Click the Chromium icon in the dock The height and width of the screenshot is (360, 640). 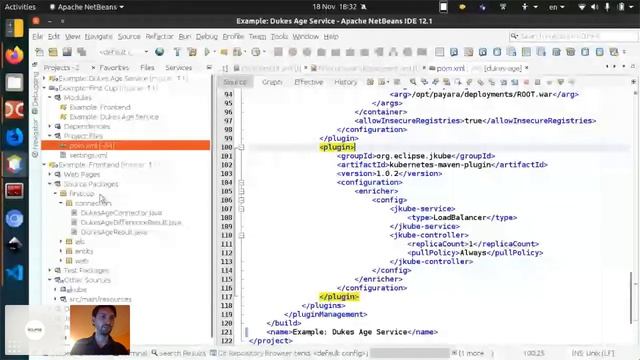14,218
